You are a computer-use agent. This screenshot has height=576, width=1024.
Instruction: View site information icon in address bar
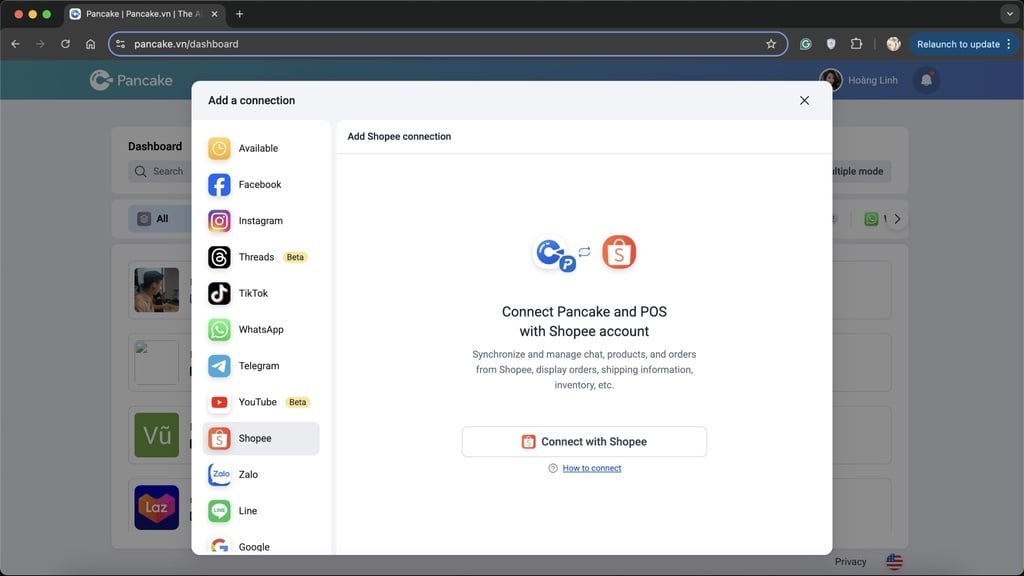[x=120, y=44]
